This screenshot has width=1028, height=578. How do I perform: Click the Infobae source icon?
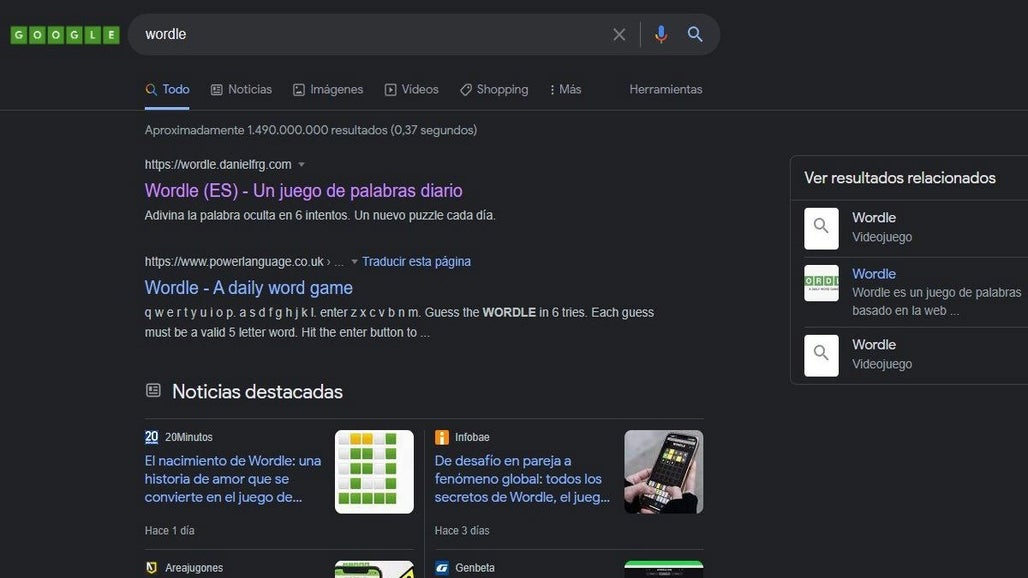(x=442, y=437)
